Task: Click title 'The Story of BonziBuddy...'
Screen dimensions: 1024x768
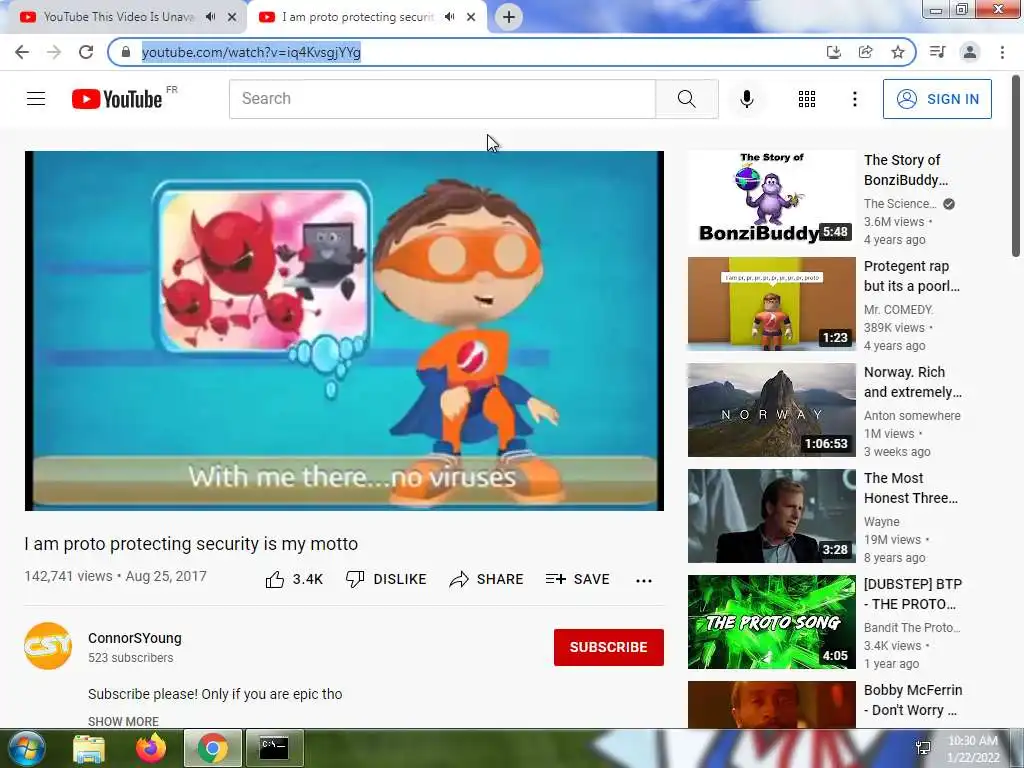Action: [x=906, y=170]
